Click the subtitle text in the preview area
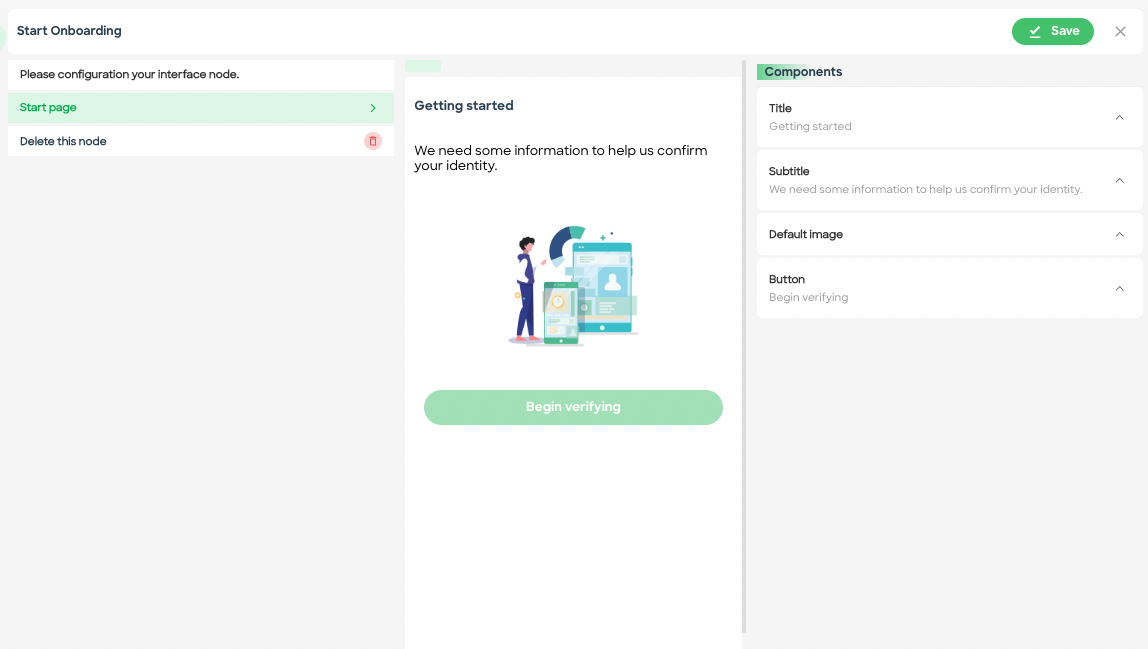Image resolution: width=1148 pixels, height=649 pixels. click(560, 158)
